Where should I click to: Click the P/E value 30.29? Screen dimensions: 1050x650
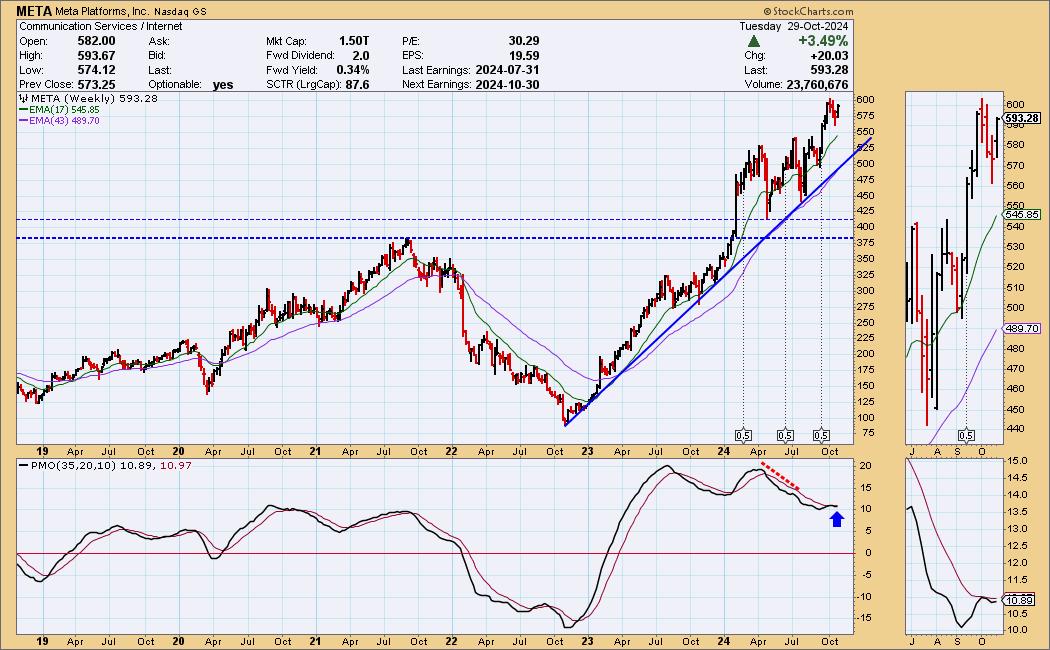pyautogui.click(x=524, y=41)
